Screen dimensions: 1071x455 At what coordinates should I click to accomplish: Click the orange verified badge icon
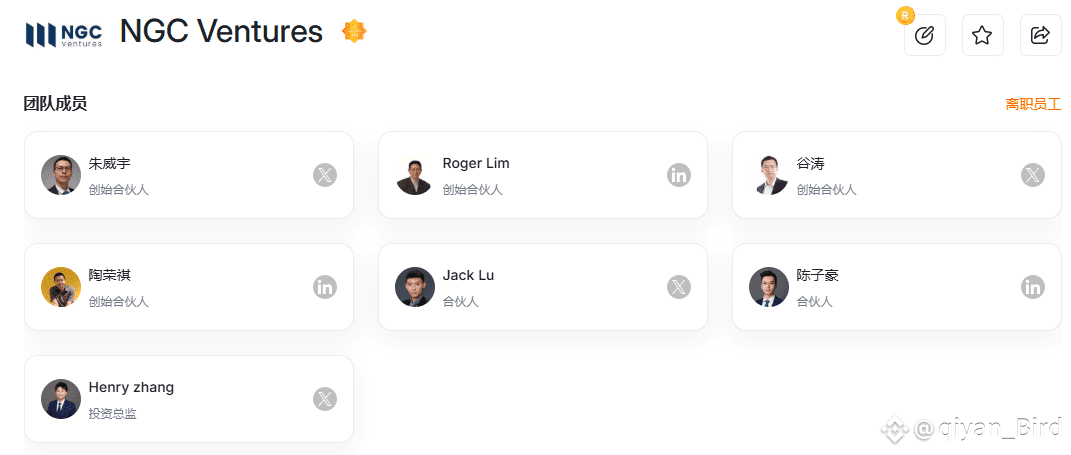[x=354, y=32]
